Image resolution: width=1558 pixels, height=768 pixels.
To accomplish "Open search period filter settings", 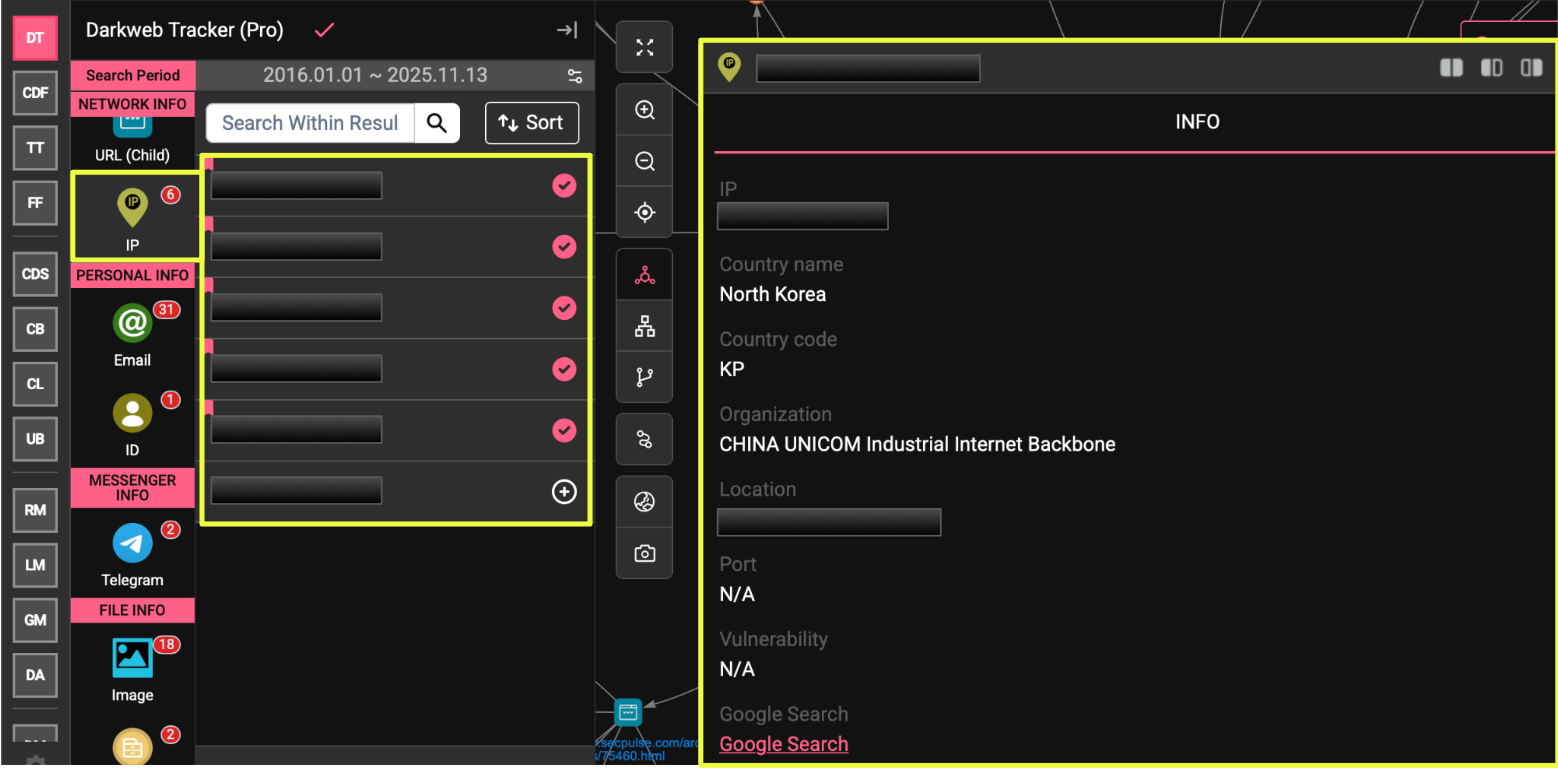I will tap(574, 76).
